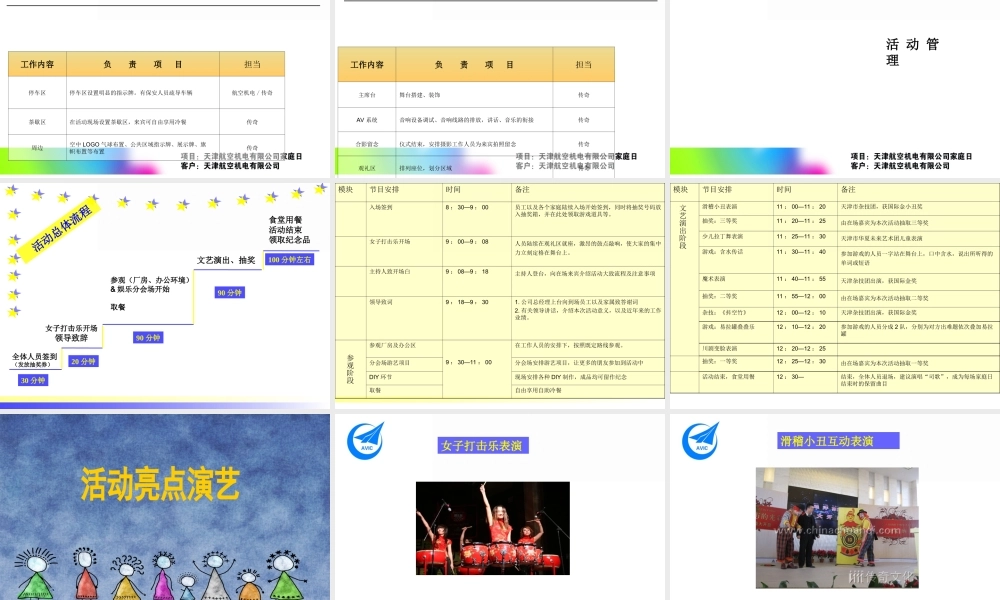Click the DIY 环节 schedule cell

404,377
